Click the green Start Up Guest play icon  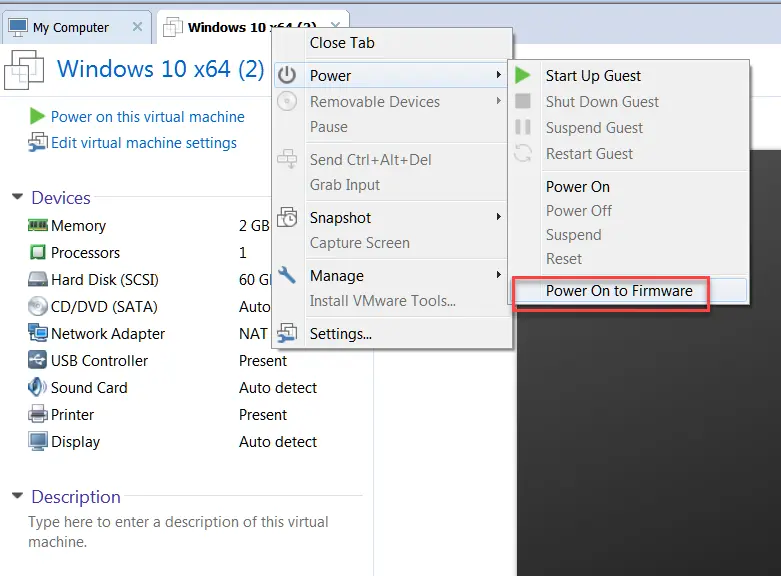pos(522,75)
